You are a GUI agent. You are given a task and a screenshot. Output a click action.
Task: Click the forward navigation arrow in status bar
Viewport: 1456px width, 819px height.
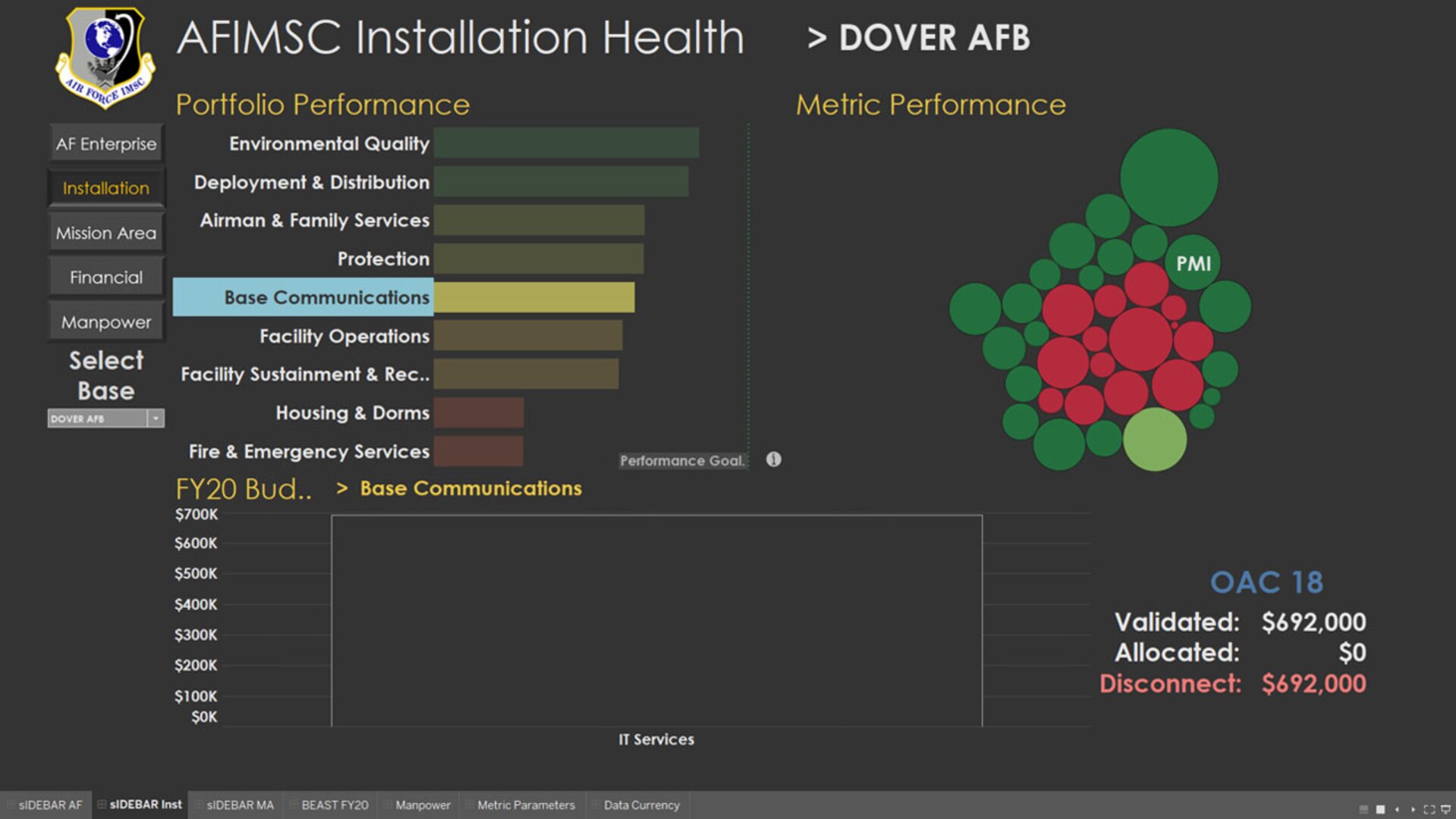point(1413,809)
